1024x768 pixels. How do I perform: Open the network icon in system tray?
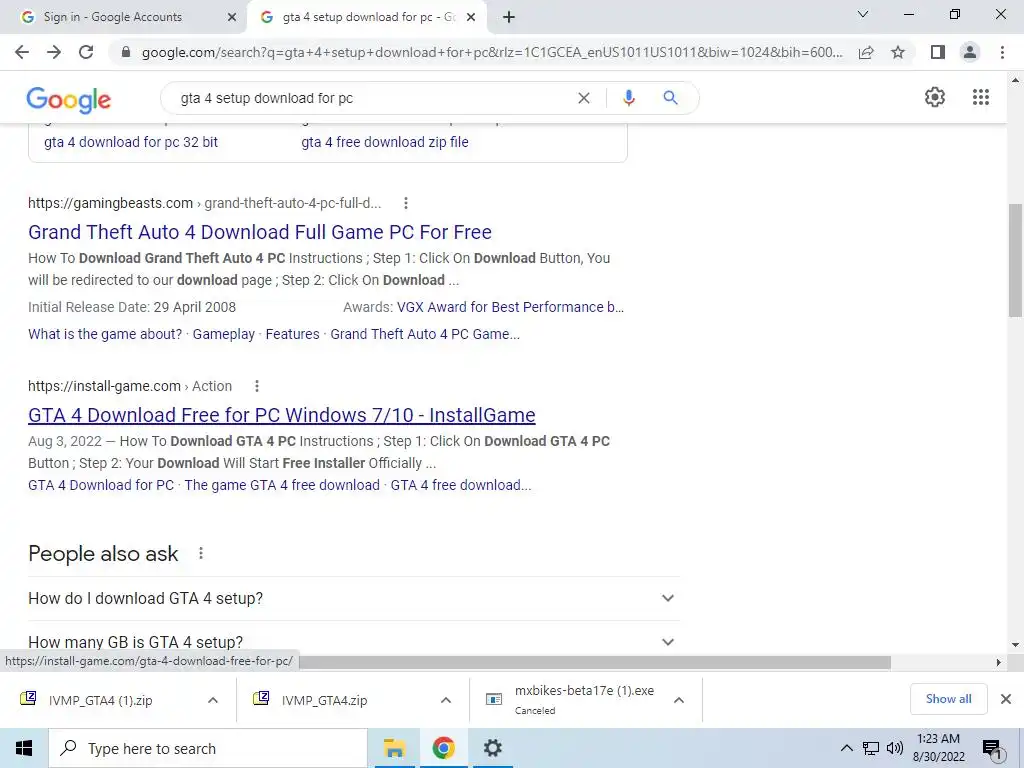(871, 748)
